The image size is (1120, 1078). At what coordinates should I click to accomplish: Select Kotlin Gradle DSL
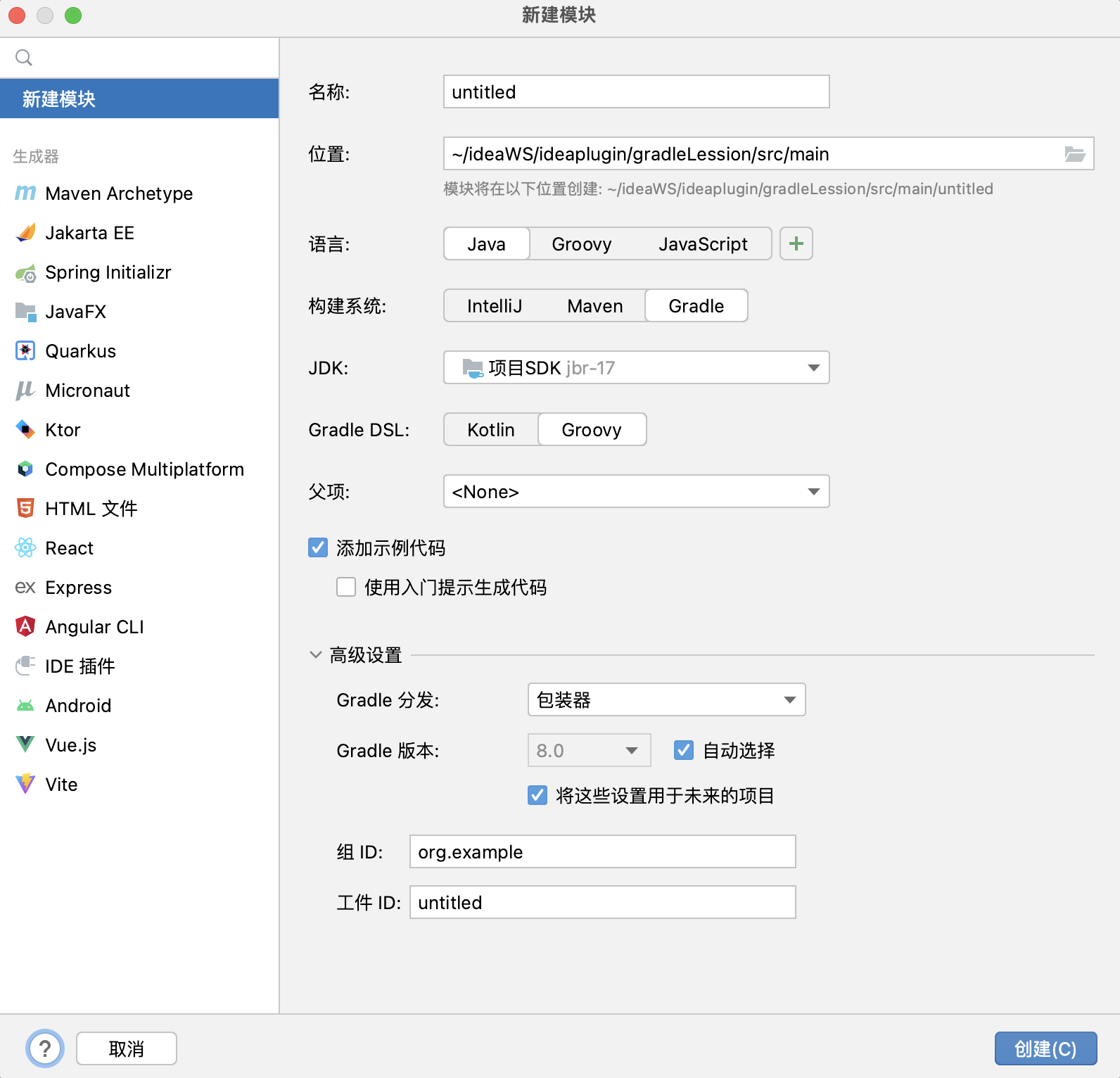click(x=491, y=429)
